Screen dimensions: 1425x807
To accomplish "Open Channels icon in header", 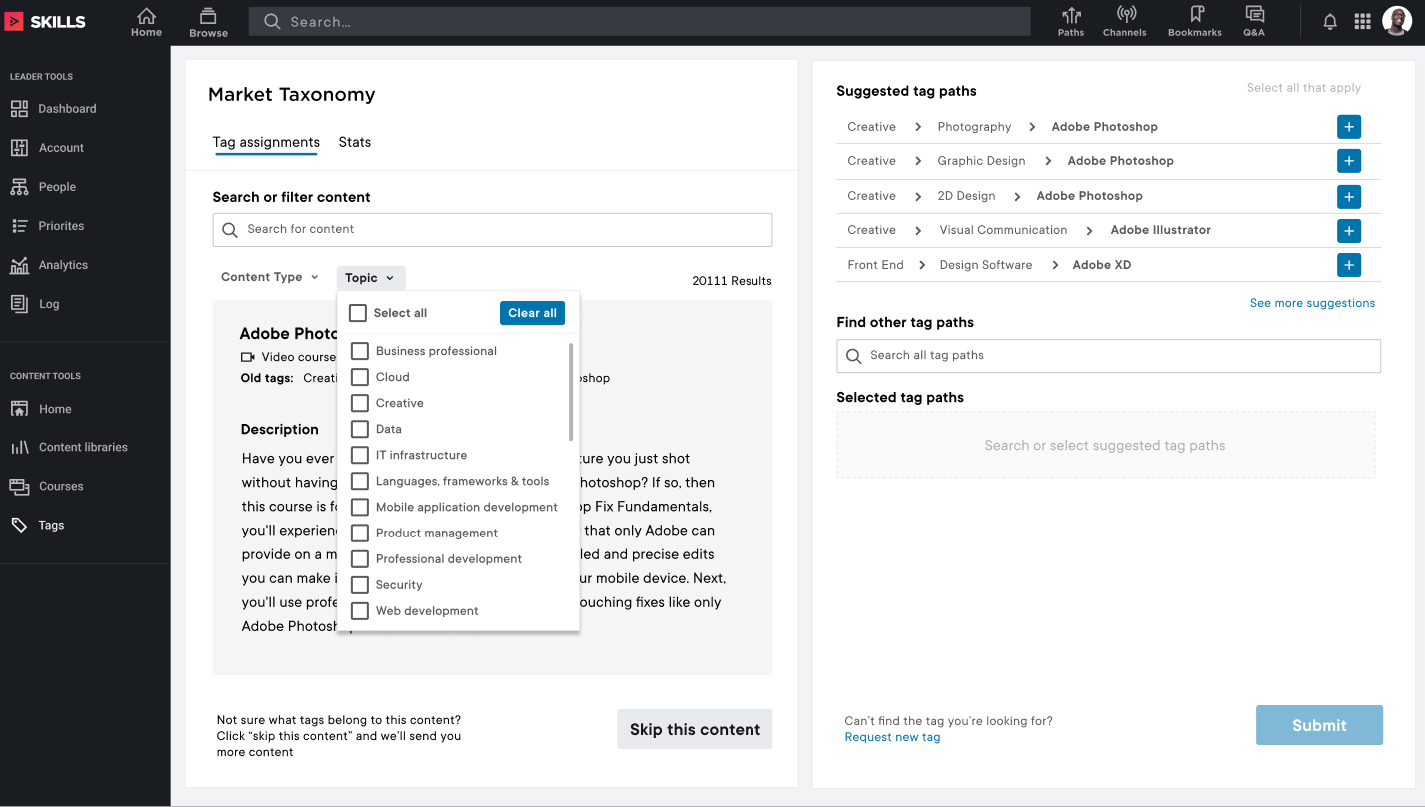I will point(1125,22).
